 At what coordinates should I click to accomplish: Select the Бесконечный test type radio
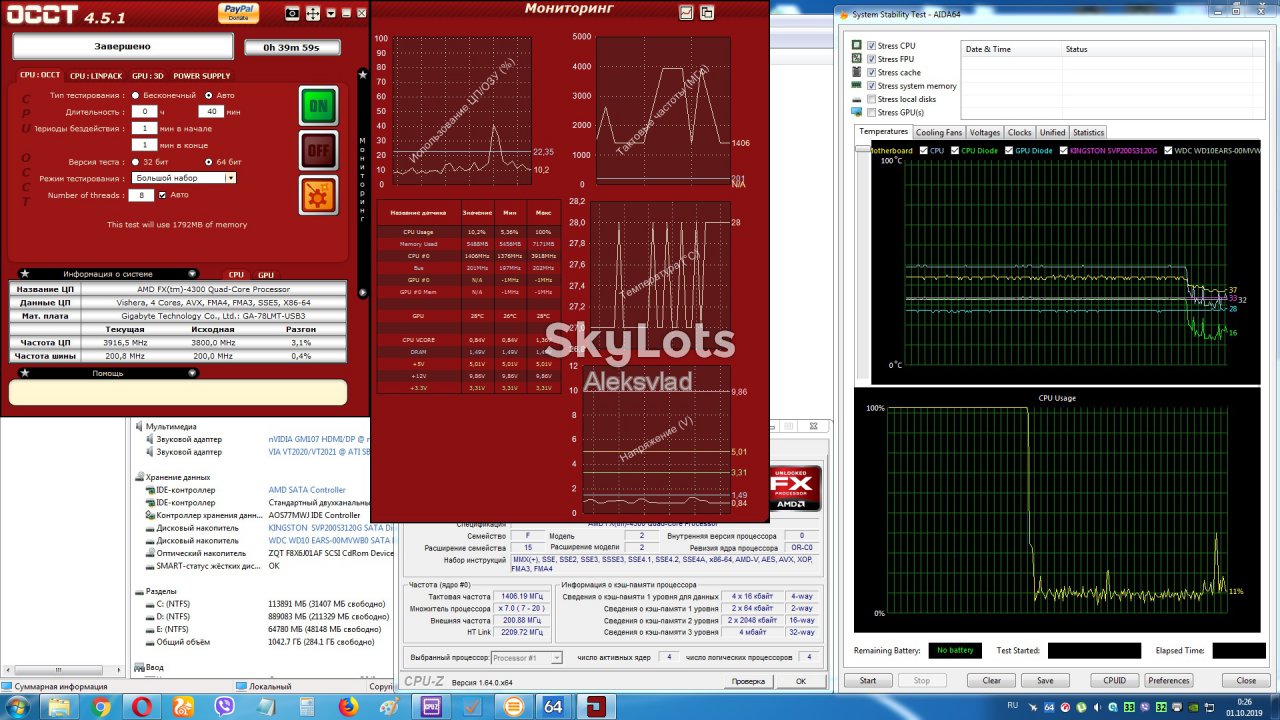[x=135, y=95]
